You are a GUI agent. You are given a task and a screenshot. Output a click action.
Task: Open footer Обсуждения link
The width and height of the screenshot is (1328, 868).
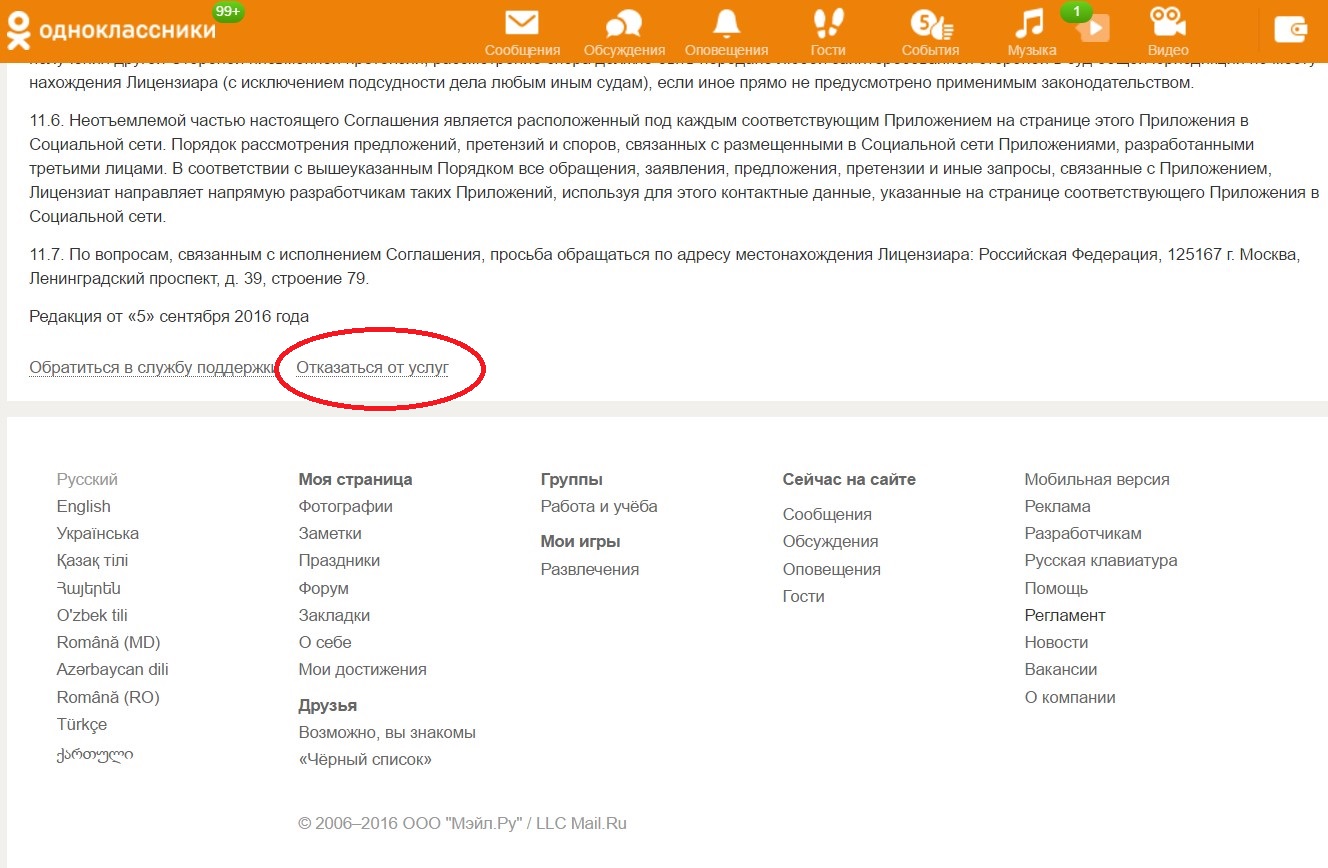[x=830, y=542]
